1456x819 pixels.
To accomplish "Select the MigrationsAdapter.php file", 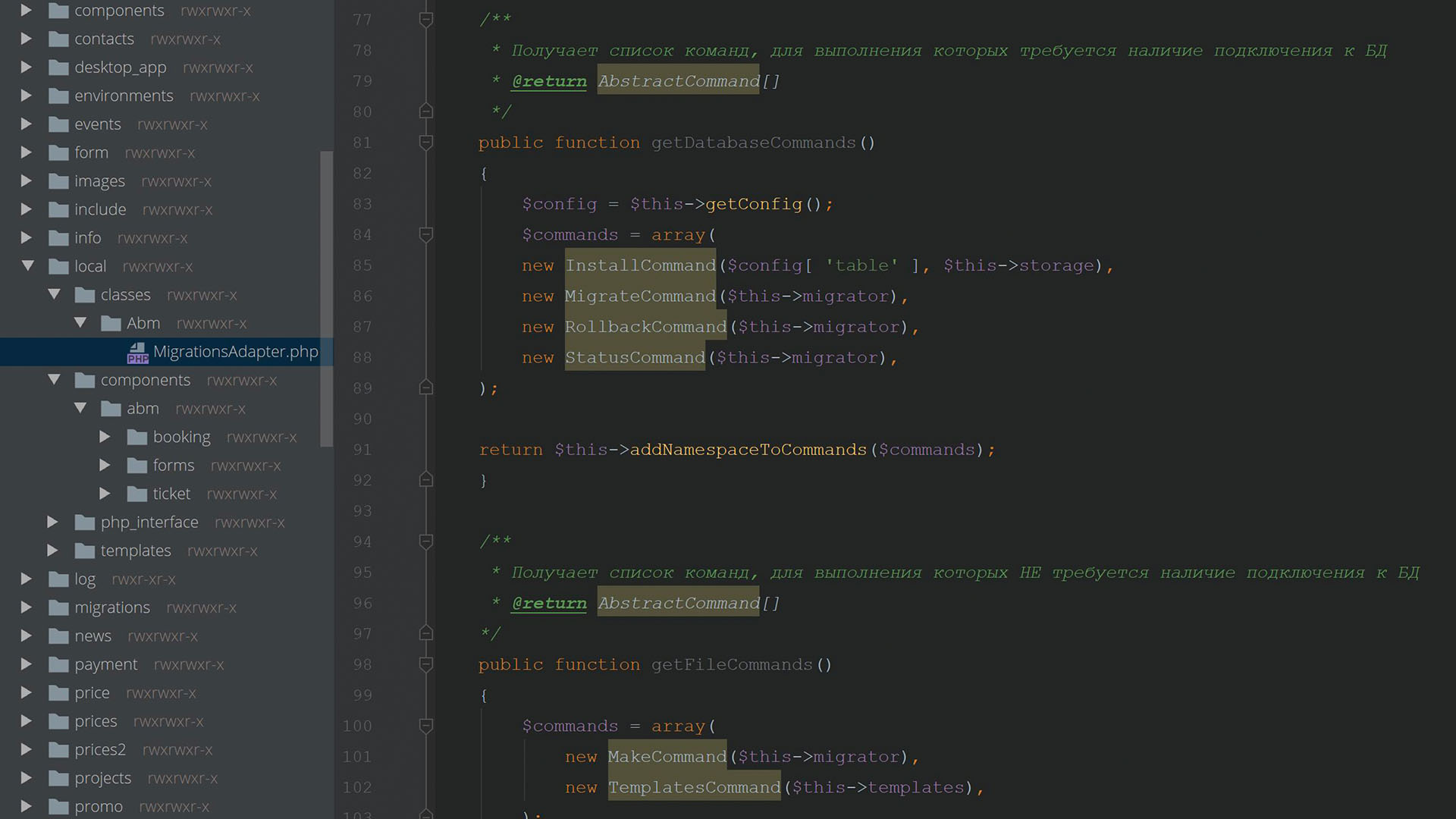I will click(235, 352).
